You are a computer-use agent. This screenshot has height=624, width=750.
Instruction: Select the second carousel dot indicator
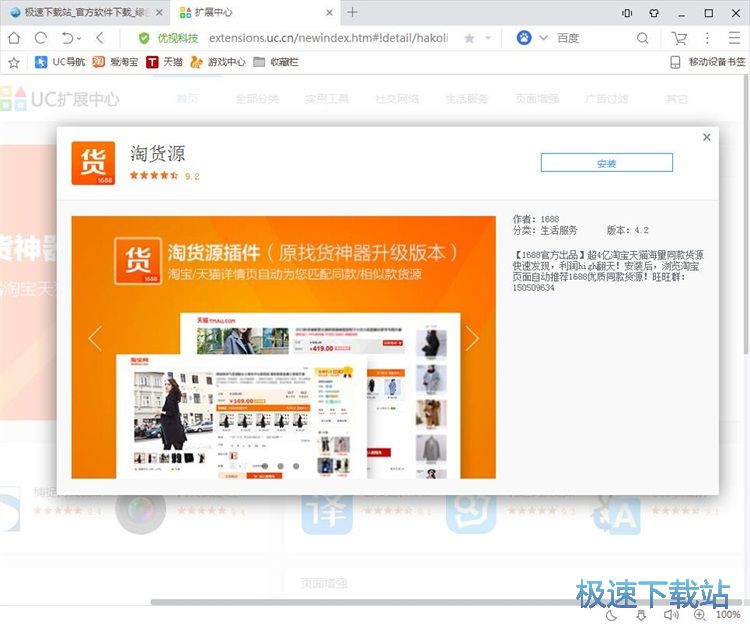click(280, 466)
